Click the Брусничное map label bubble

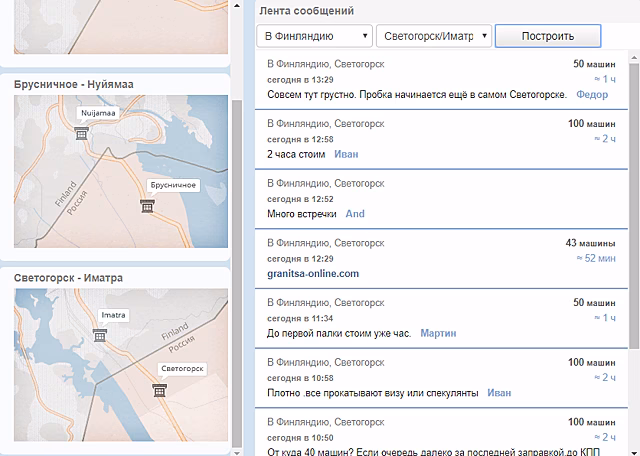[173, 185]
